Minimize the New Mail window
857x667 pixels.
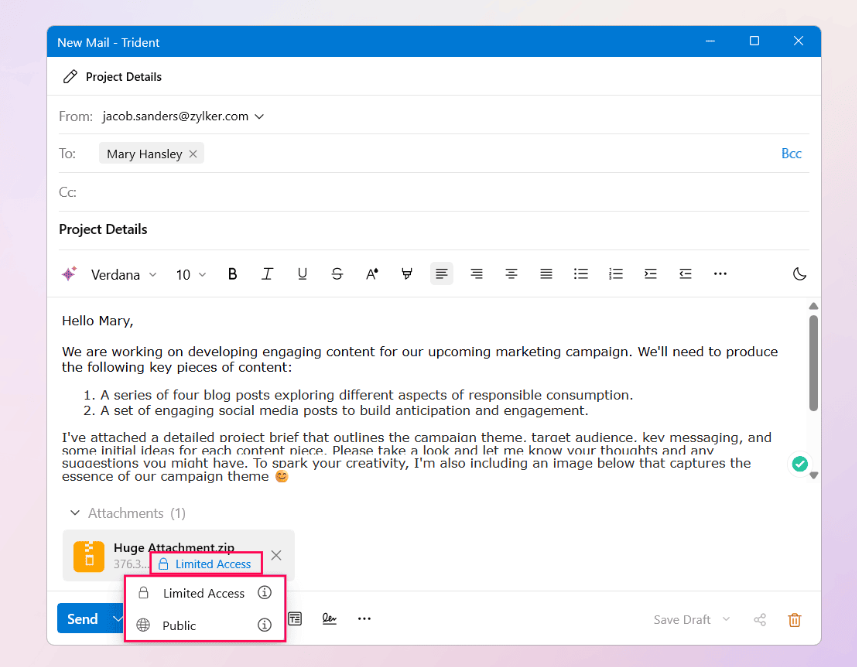pos(710,41)
